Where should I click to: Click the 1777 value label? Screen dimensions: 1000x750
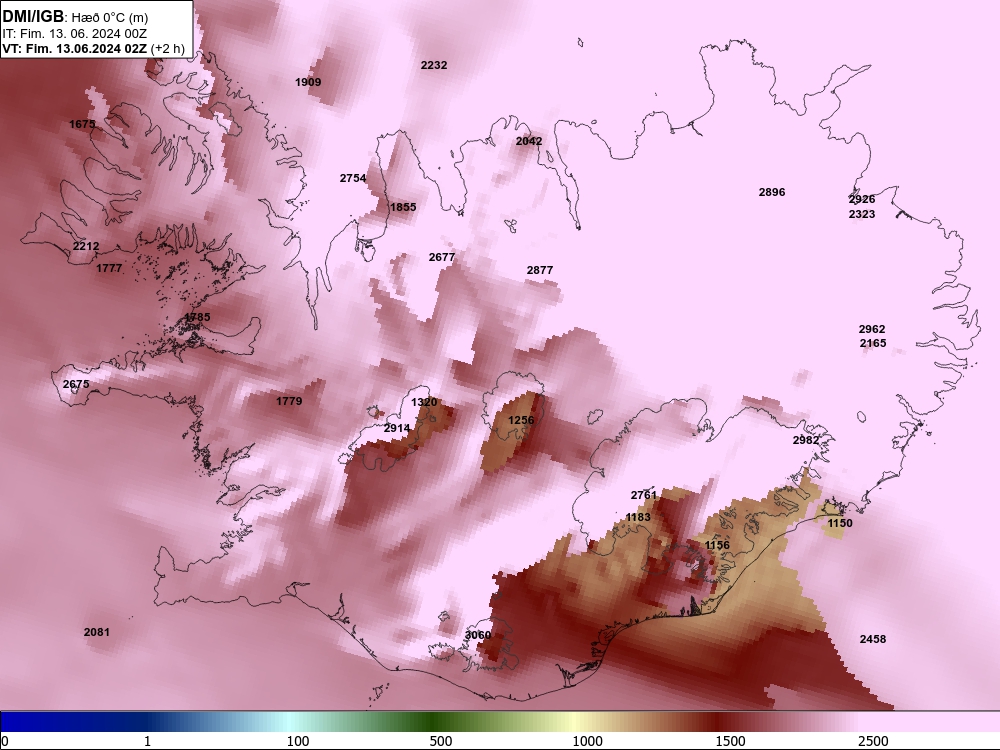pos(109,268)
